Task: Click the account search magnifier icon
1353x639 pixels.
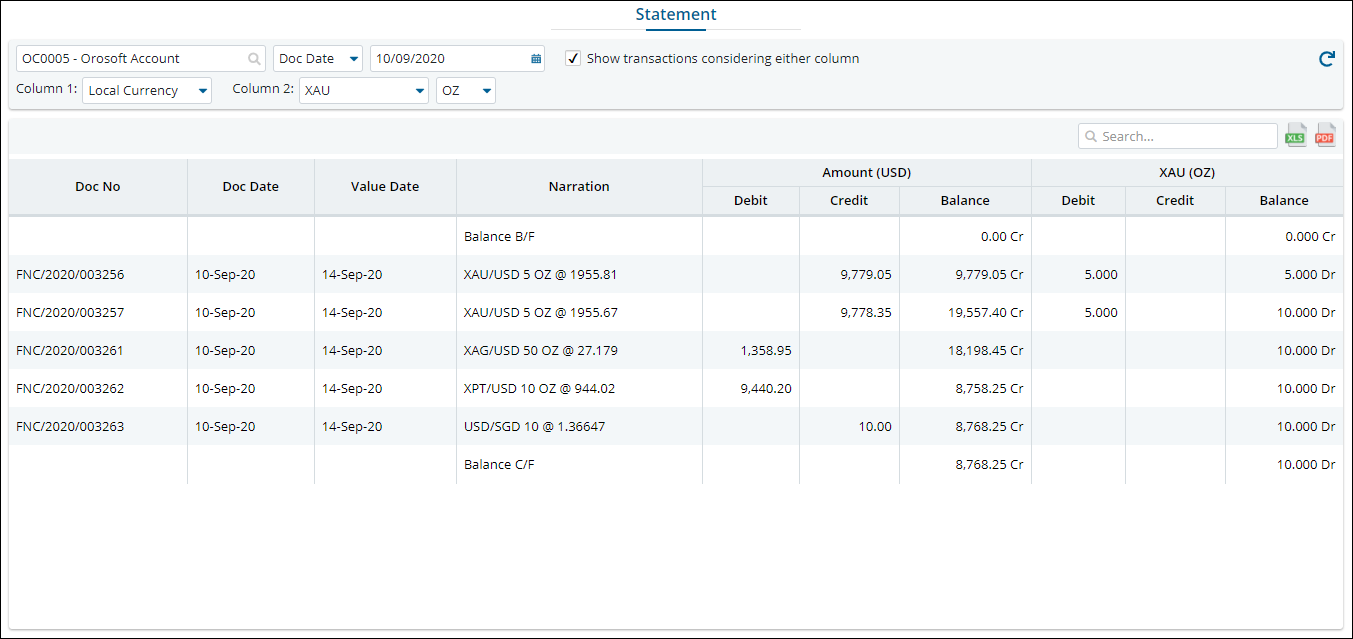Action: click(x=255, y=59)
